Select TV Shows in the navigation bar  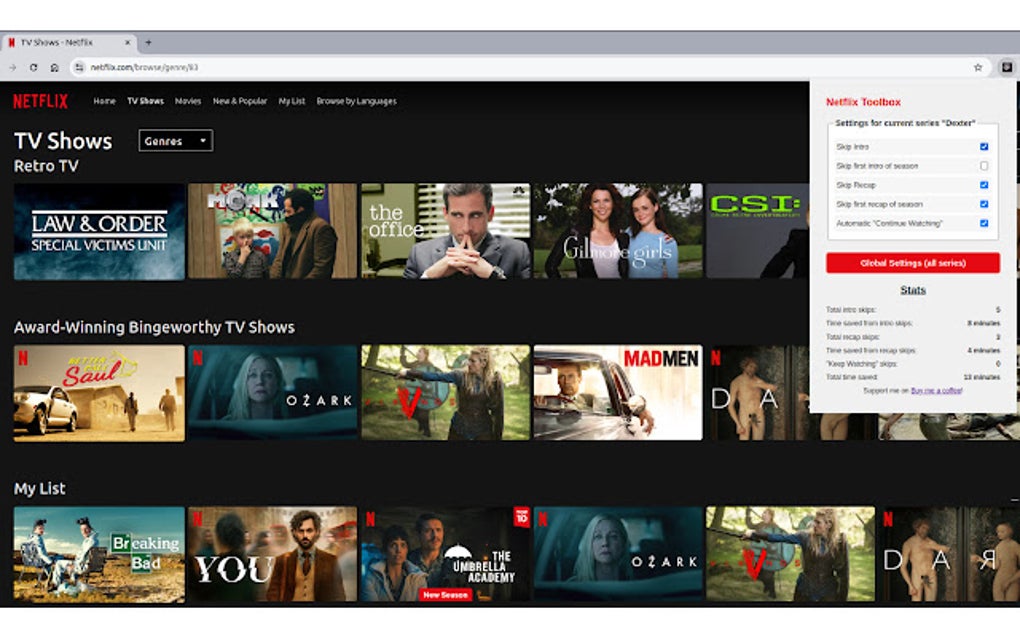[145, 101]
